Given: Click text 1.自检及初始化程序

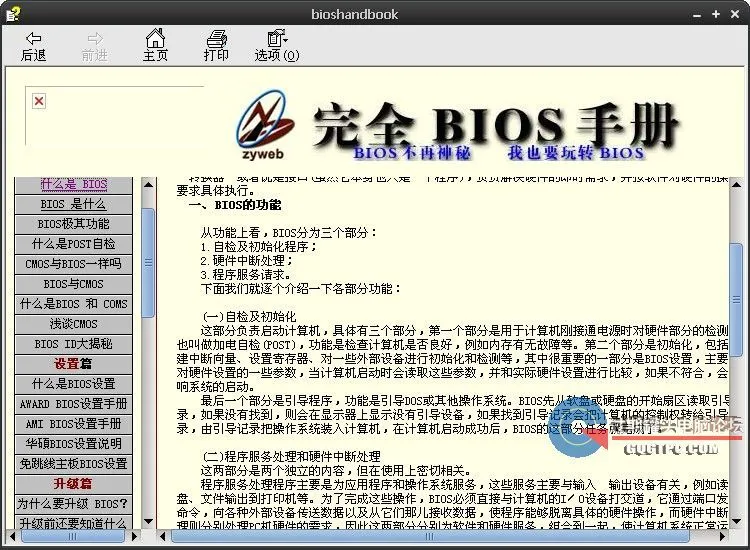Looking at the screenshot, I should pyautogui.click(x=259, y=247).
